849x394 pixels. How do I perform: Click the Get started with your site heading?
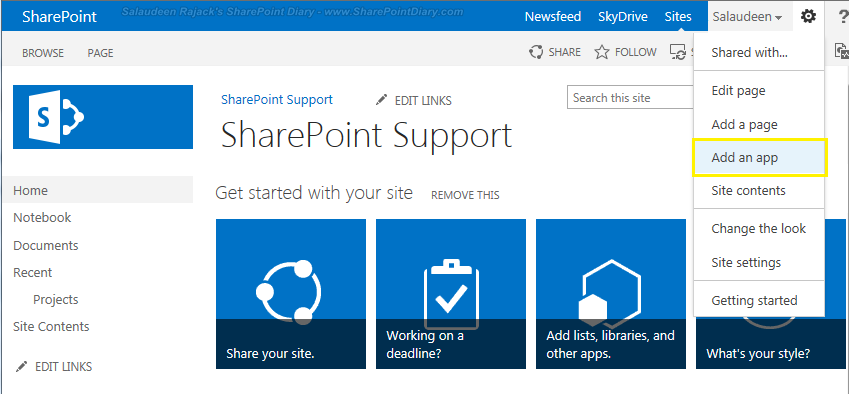(x=314, y=193)
